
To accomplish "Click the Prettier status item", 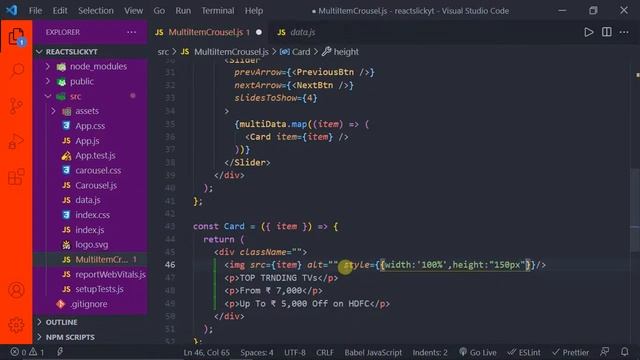I will [570, 352].
